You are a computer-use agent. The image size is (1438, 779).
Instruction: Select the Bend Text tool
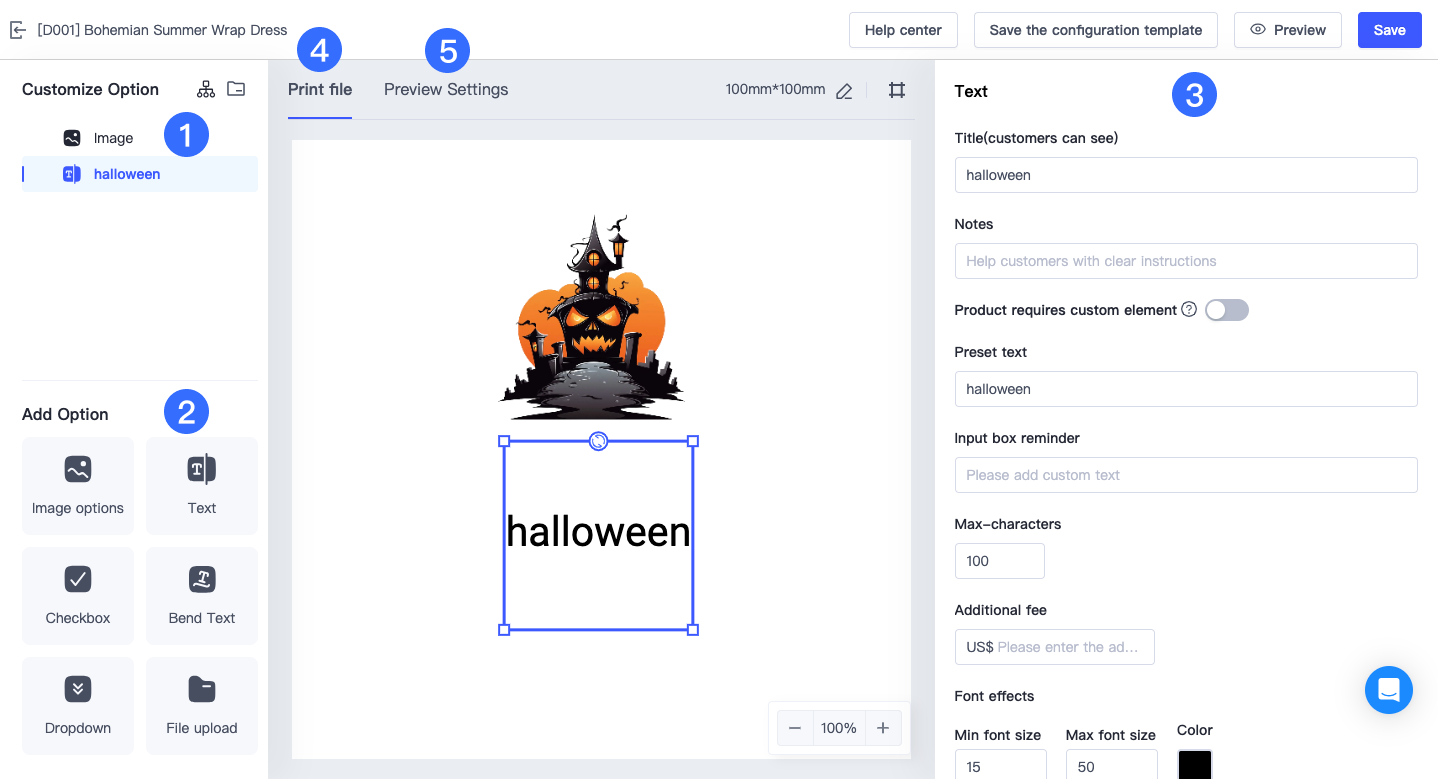[x=201, y=596]
